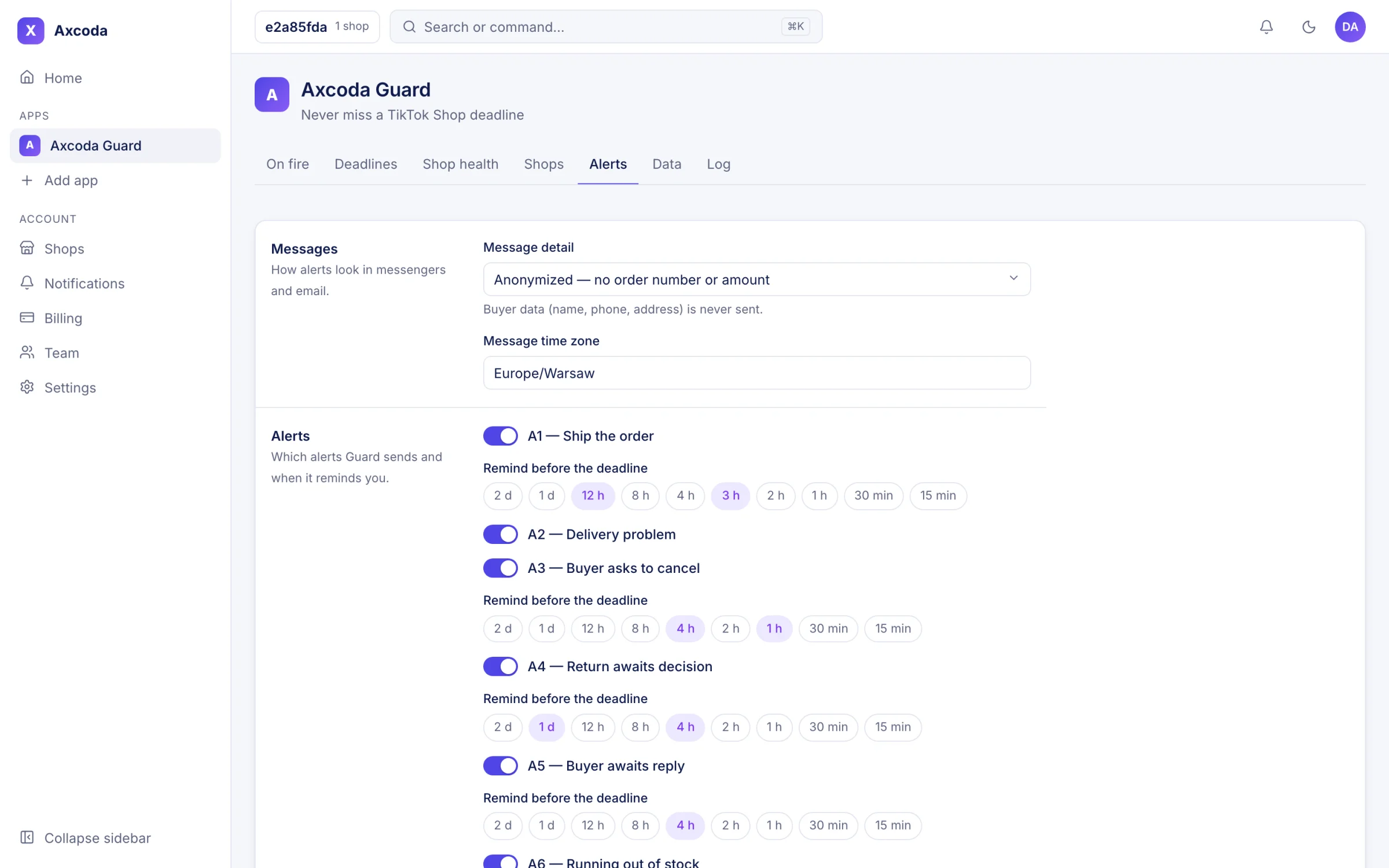Image resolution: width=1389 pixels, height=868 pixels.
Task: Click the plus icon next to Add app
Action: pos(27,180)
